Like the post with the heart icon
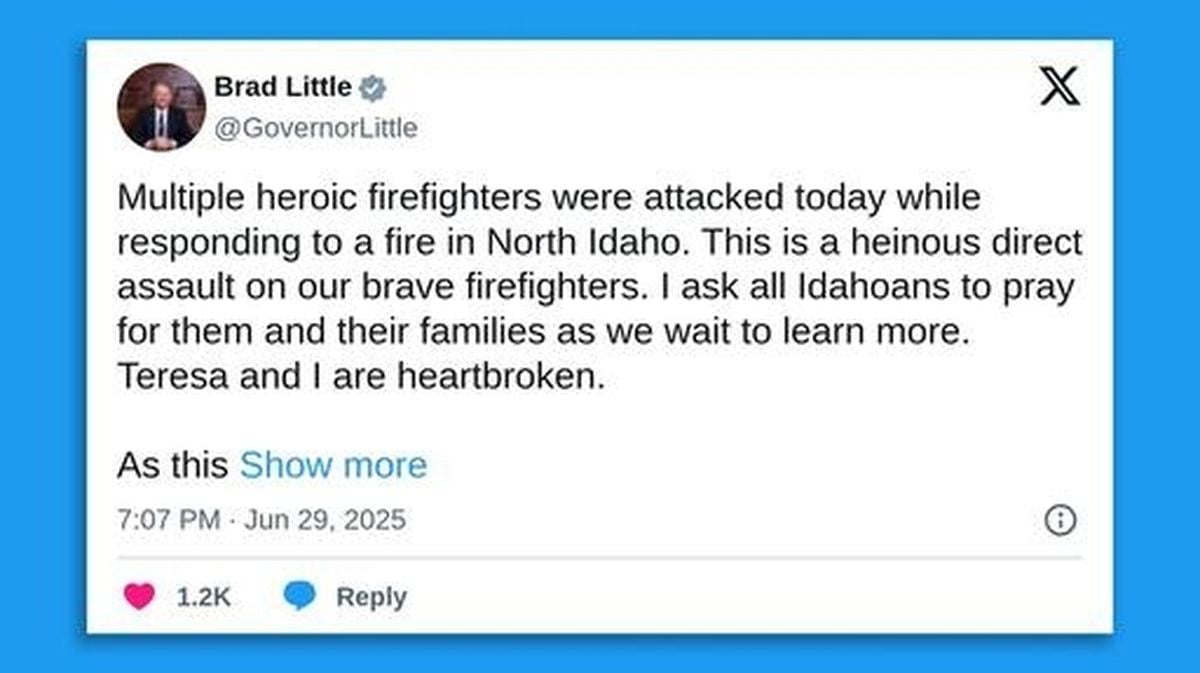Image resolution: width=1200 pixels, height=673 pixels. pos(139,597)
